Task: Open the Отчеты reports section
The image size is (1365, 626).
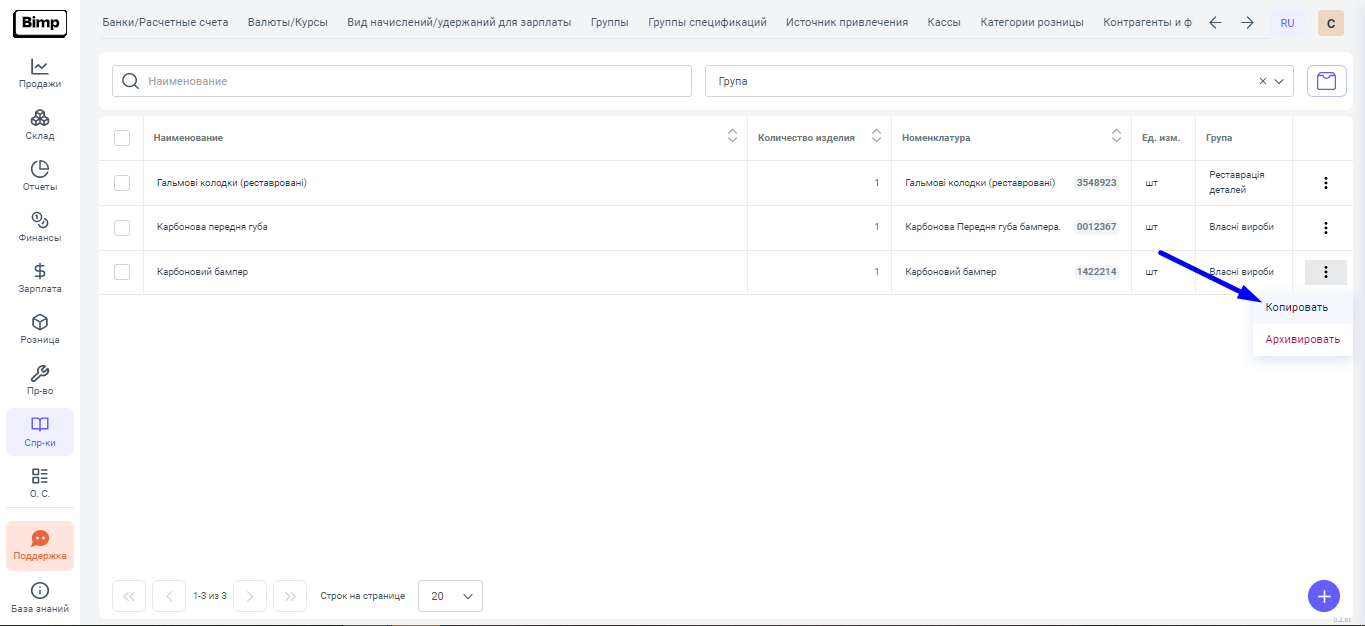Action: click(x=39, y=175)
